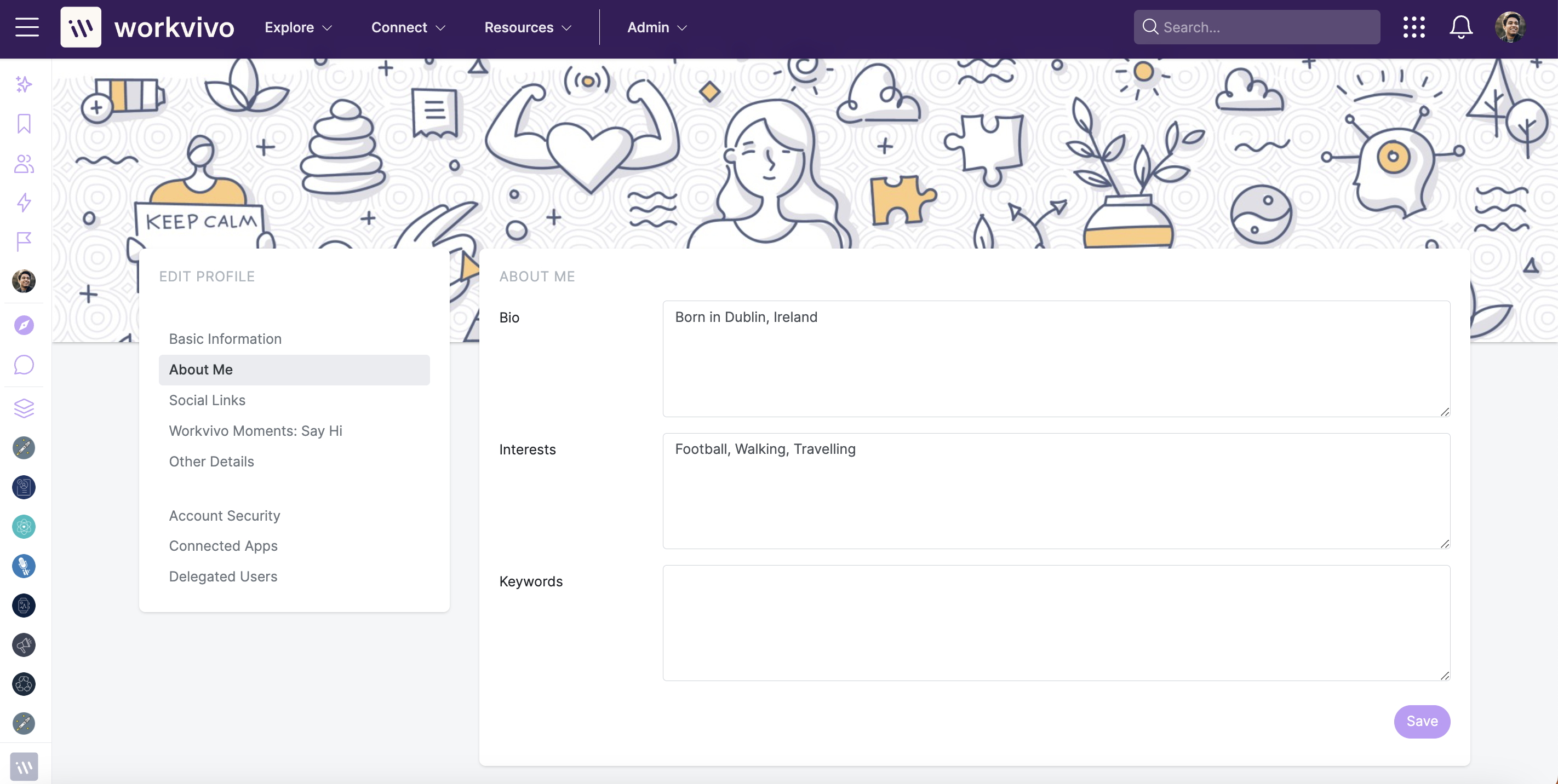Expand the Connect dropdown menu
Image resolution: width=1558 pixels, height=784 pixels.
(x=408, y=27)
